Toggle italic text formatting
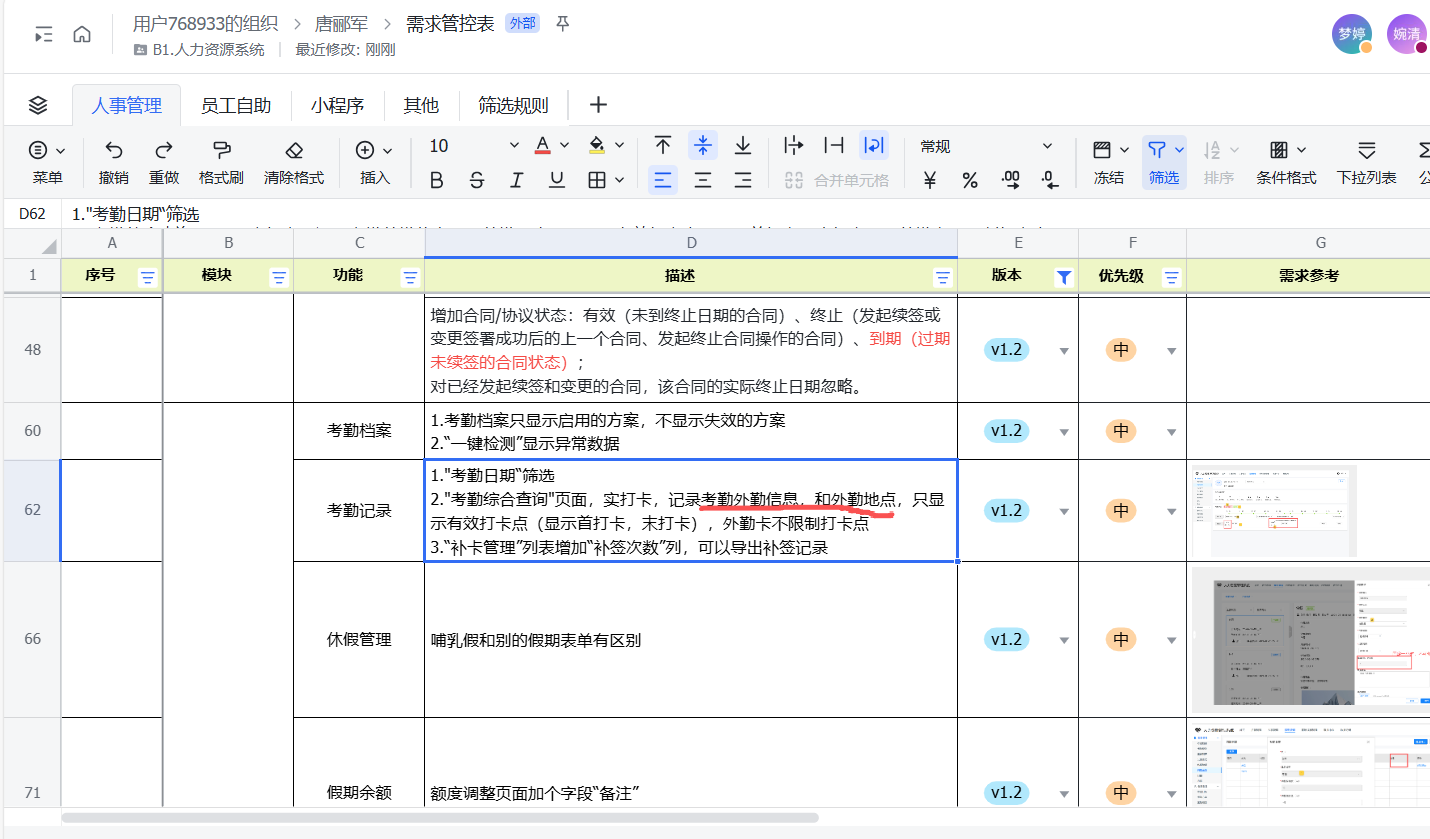This screenshot has height=839, width=1430. pos(517,180)
